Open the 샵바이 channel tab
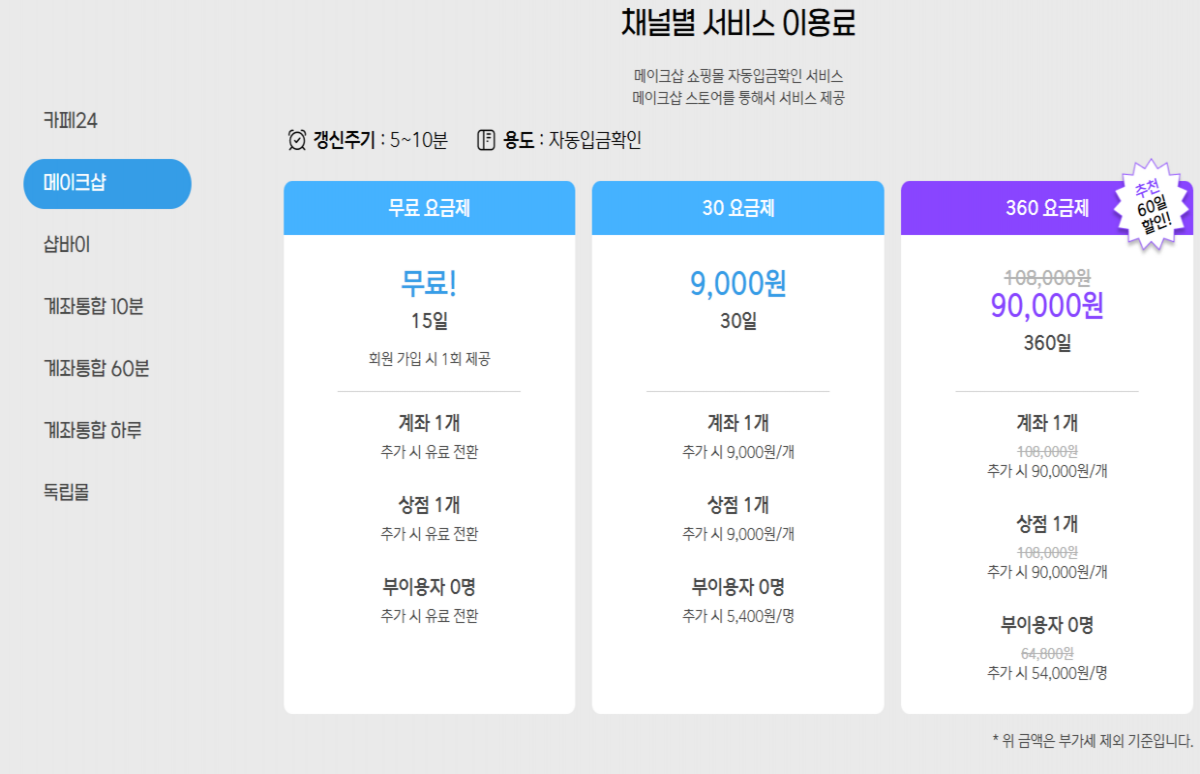This screenshot has height=774, width=1200. click(67, 245)
